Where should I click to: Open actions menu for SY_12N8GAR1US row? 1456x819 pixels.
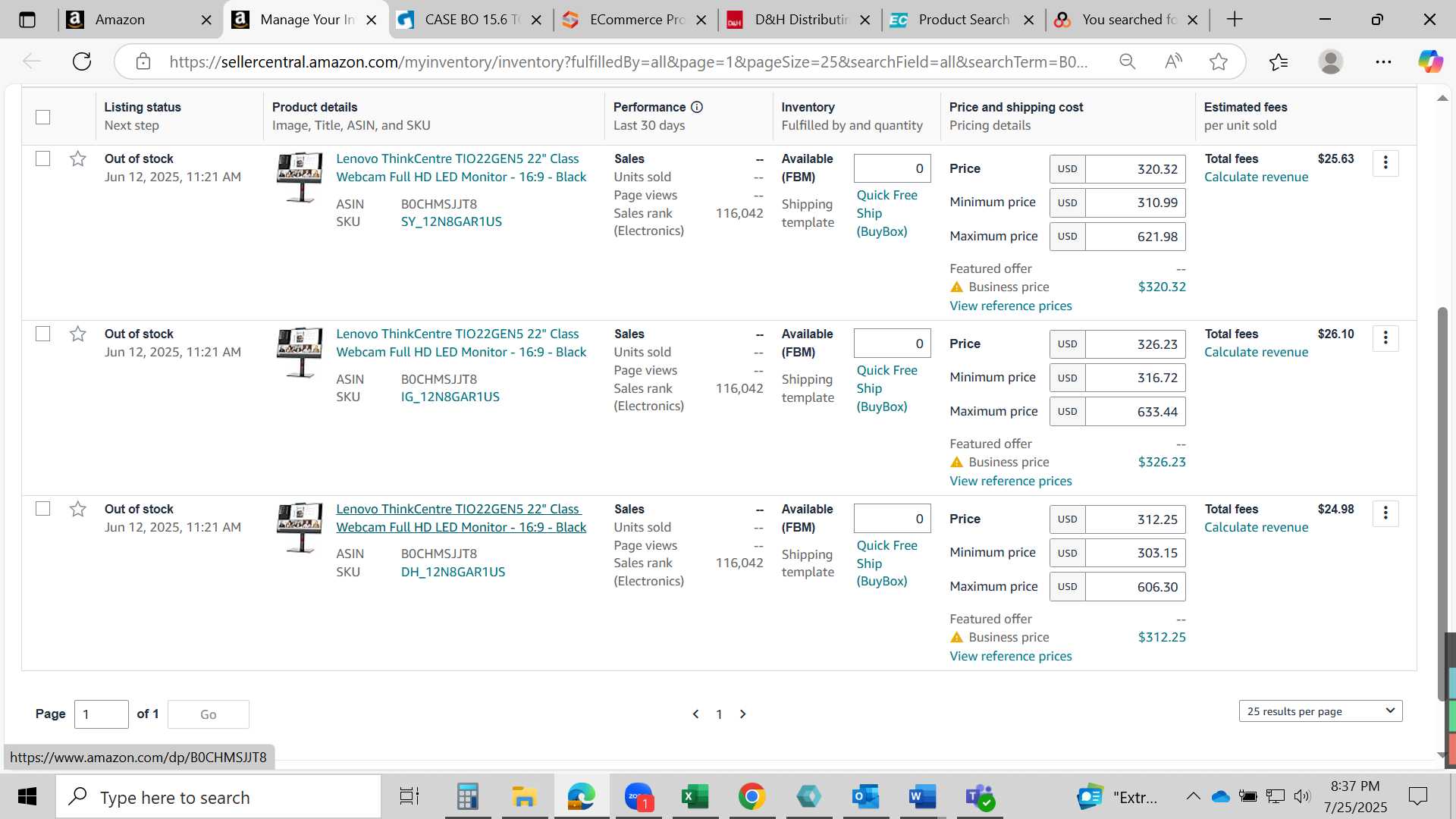click(x=1385, y=162)
